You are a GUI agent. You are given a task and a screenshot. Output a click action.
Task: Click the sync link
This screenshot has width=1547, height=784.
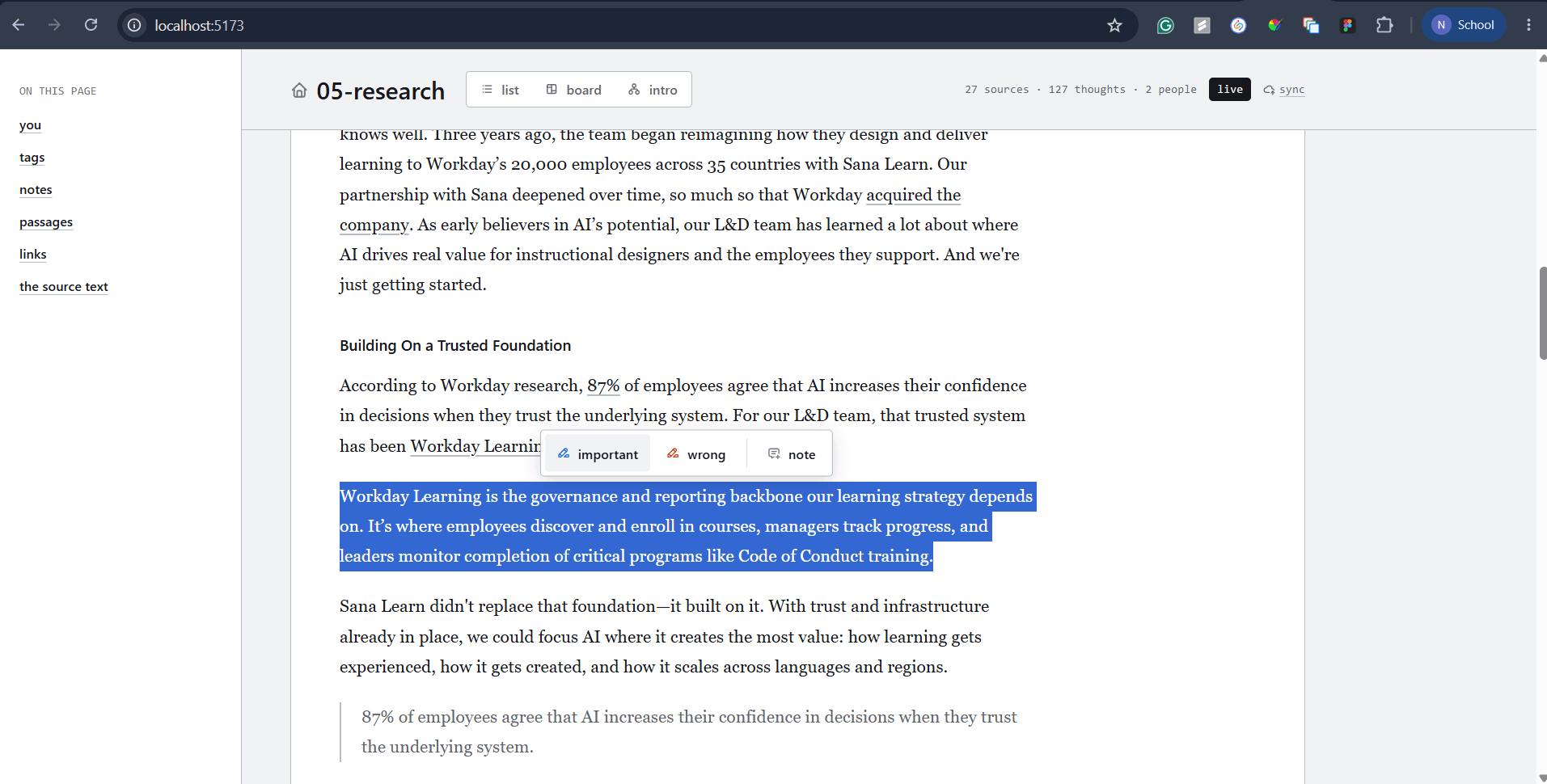[x=1284, y=90]
